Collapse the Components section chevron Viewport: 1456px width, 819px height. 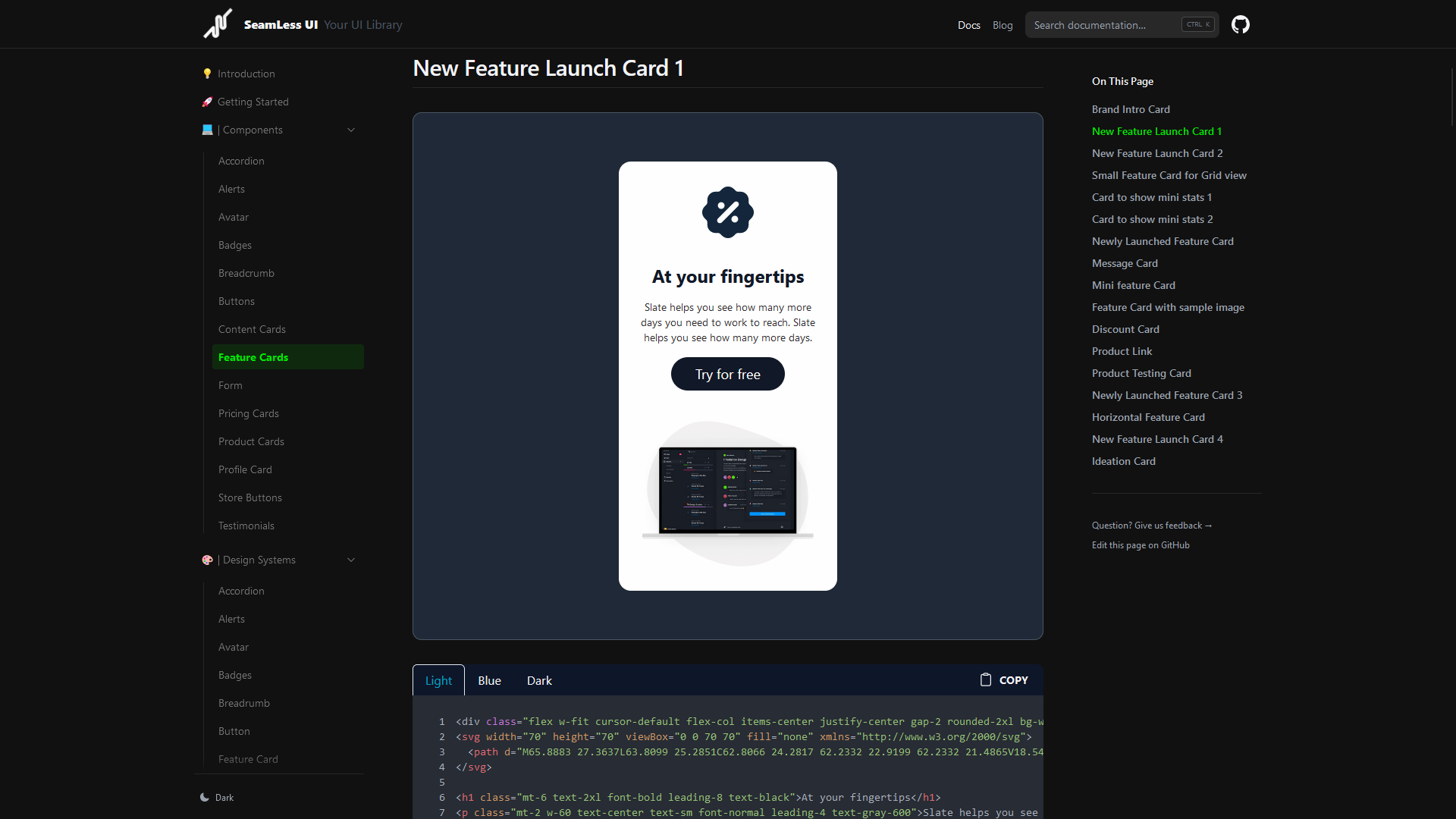351,130
